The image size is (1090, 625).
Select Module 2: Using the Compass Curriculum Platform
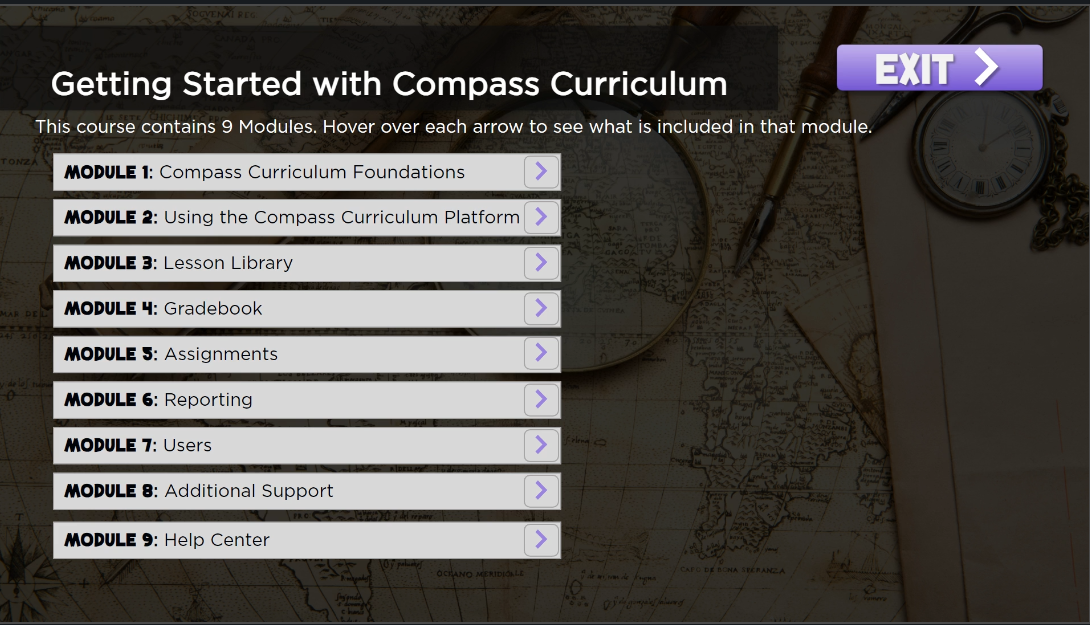pyautogui.click(x=291, y=217)
